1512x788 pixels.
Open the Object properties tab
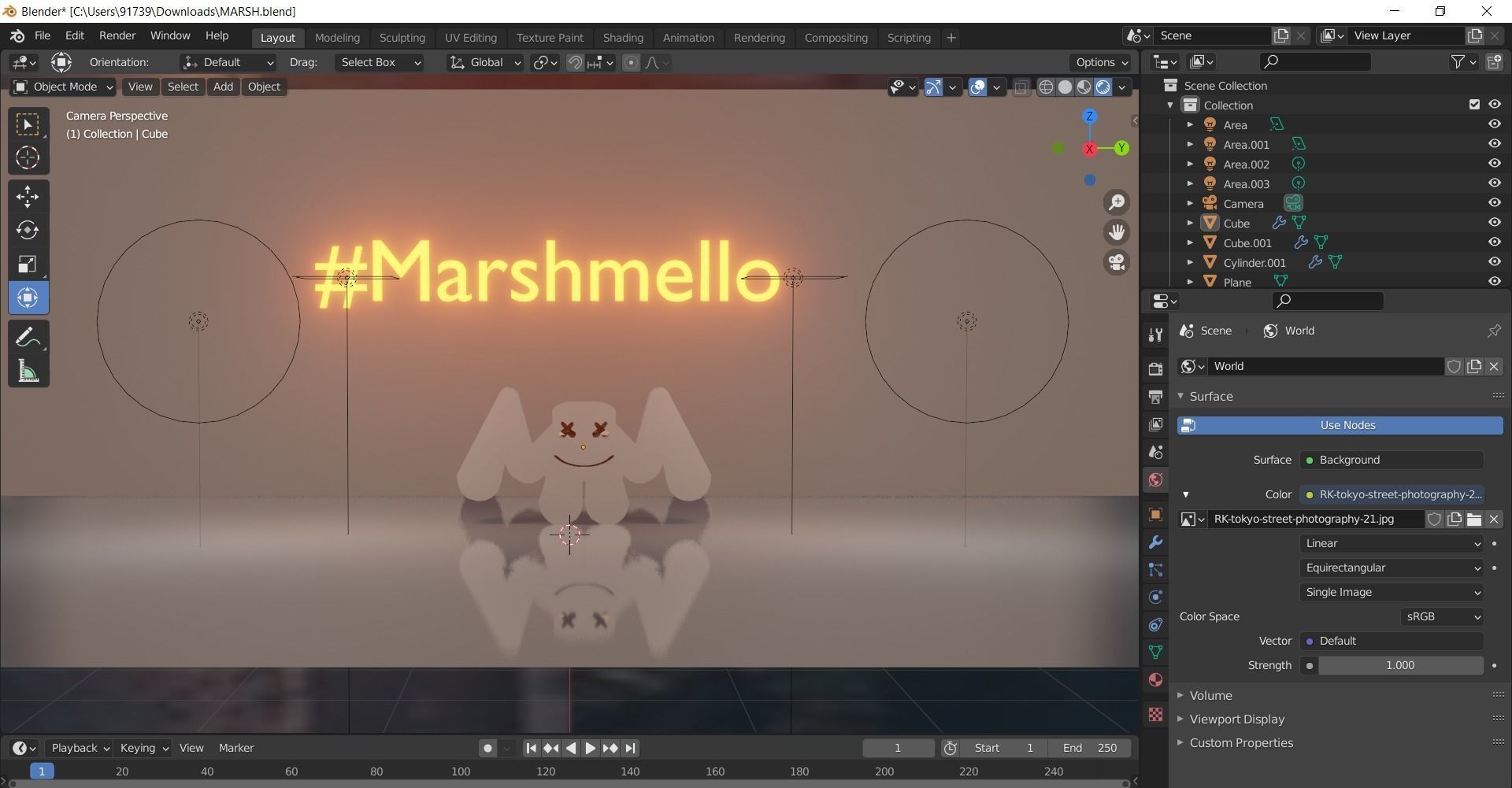(1155, 514)
